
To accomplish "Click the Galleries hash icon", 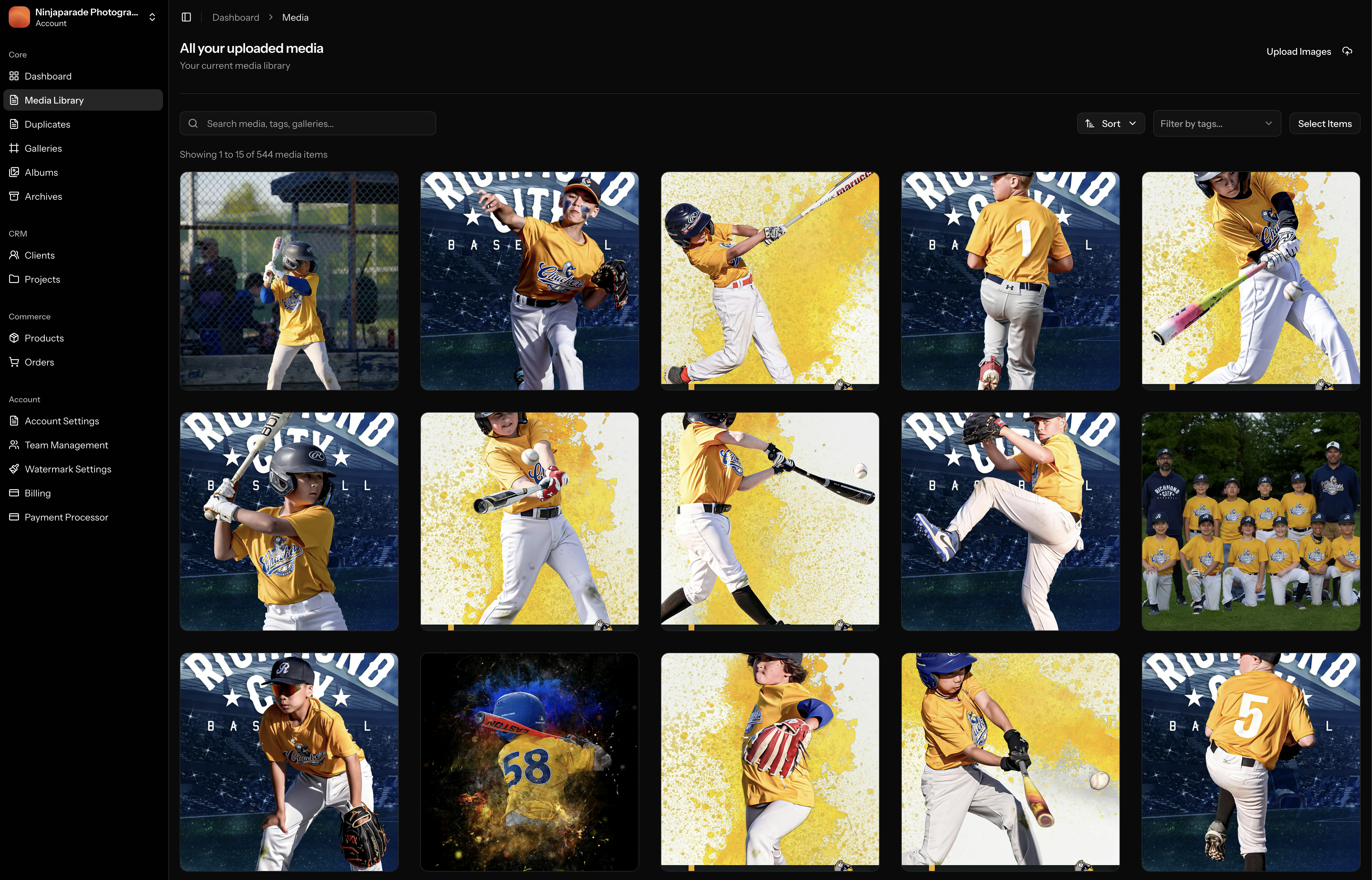I will click(x=14, y=148).
